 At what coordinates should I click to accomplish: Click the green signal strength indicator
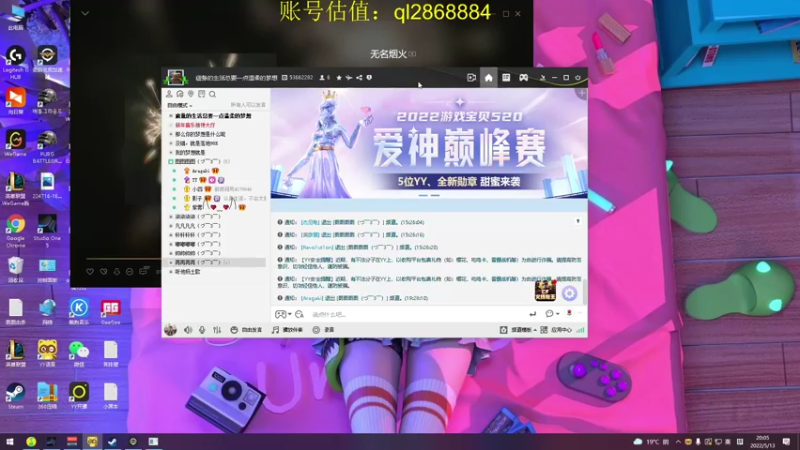point(581,330)
